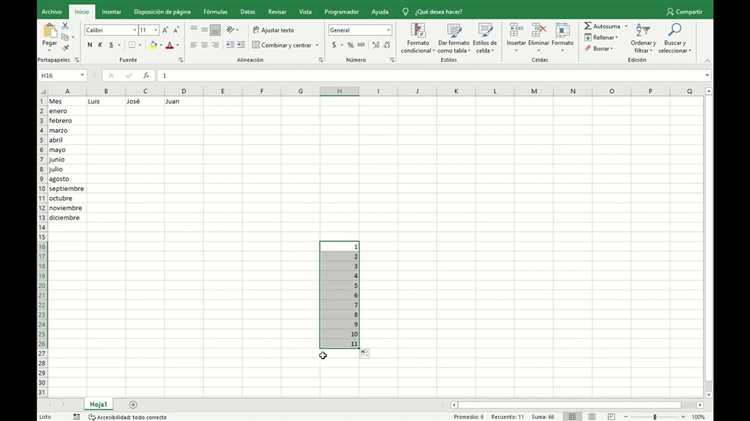The height and width of the screenshot is (421, 750).
Task: Click the decrease indent icon
Action: pyautogui.click(x=230, y=45)
